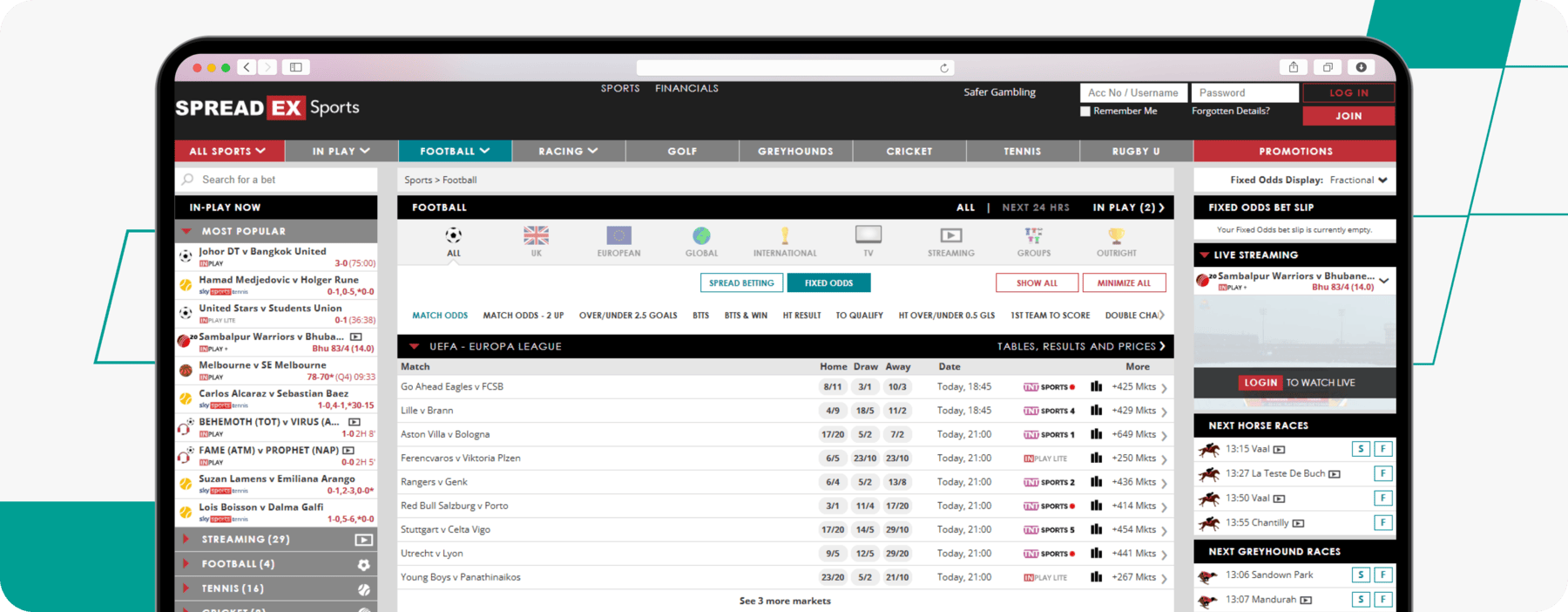The width and height of the screenshot is (1568, 612).
Task: Expand the Streaming (29) section
Action: [275, 540]
